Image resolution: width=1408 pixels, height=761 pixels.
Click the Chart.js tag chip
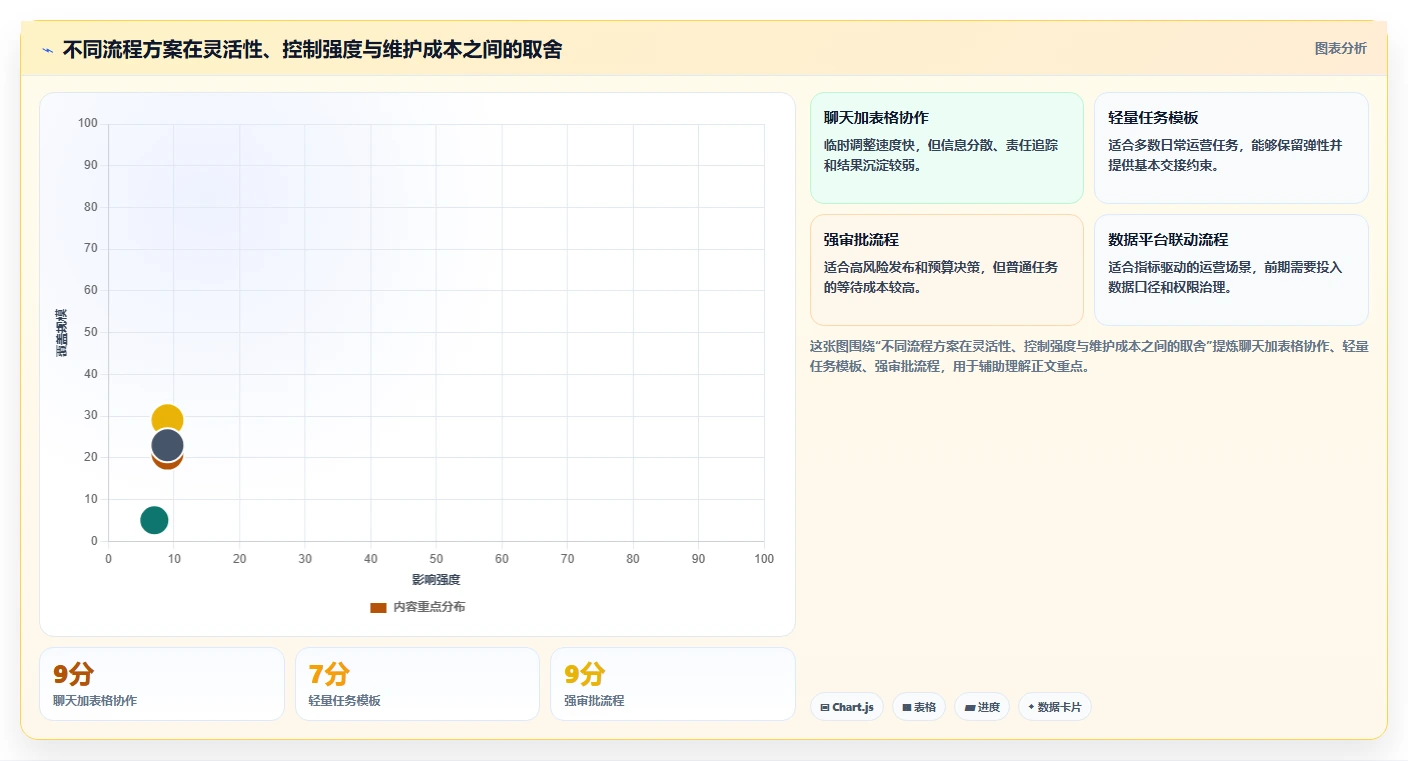pos(847,707)
